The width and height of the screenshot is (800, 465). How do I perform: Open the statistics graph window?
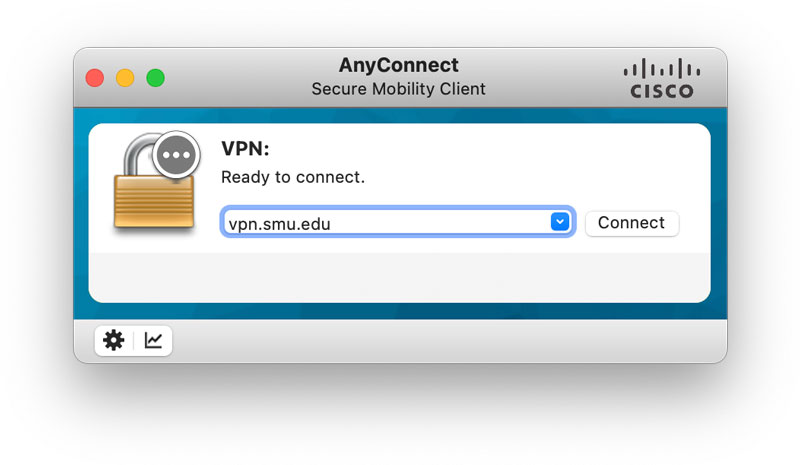coord(153,340)
